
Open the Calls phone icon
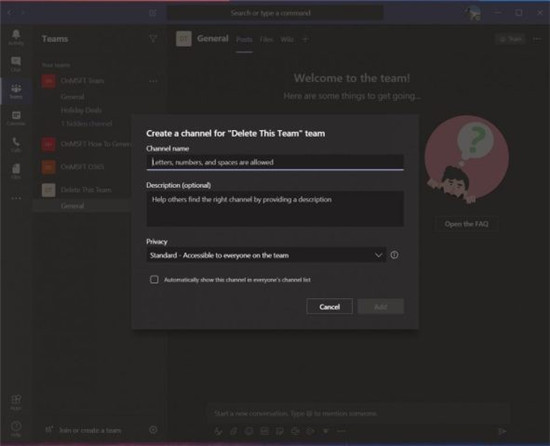coord(16,144)
